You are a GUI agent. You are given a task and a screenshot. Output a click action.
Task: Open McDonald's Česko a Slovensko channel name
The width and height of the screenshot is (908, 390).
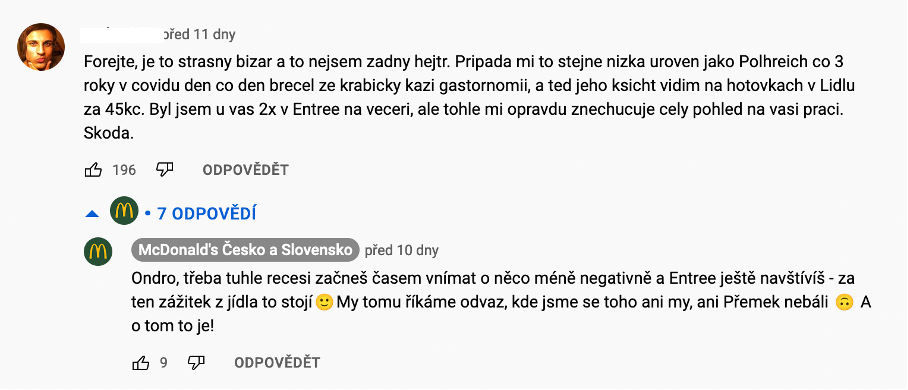coord(246,250)
